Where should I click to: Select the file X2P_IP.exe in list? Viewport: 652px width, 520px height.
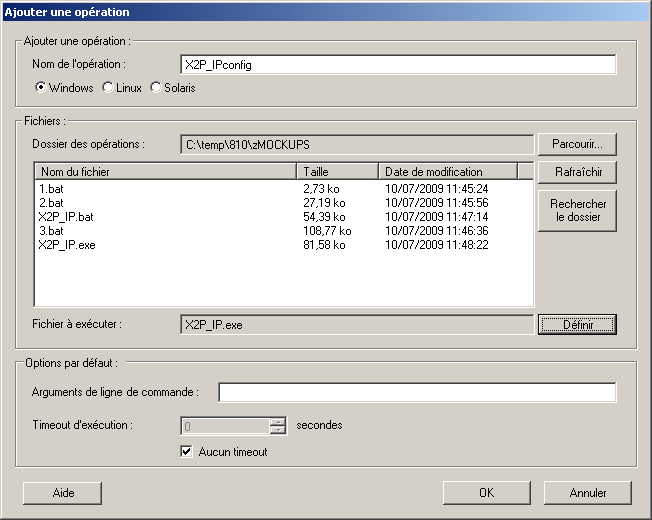68,244
